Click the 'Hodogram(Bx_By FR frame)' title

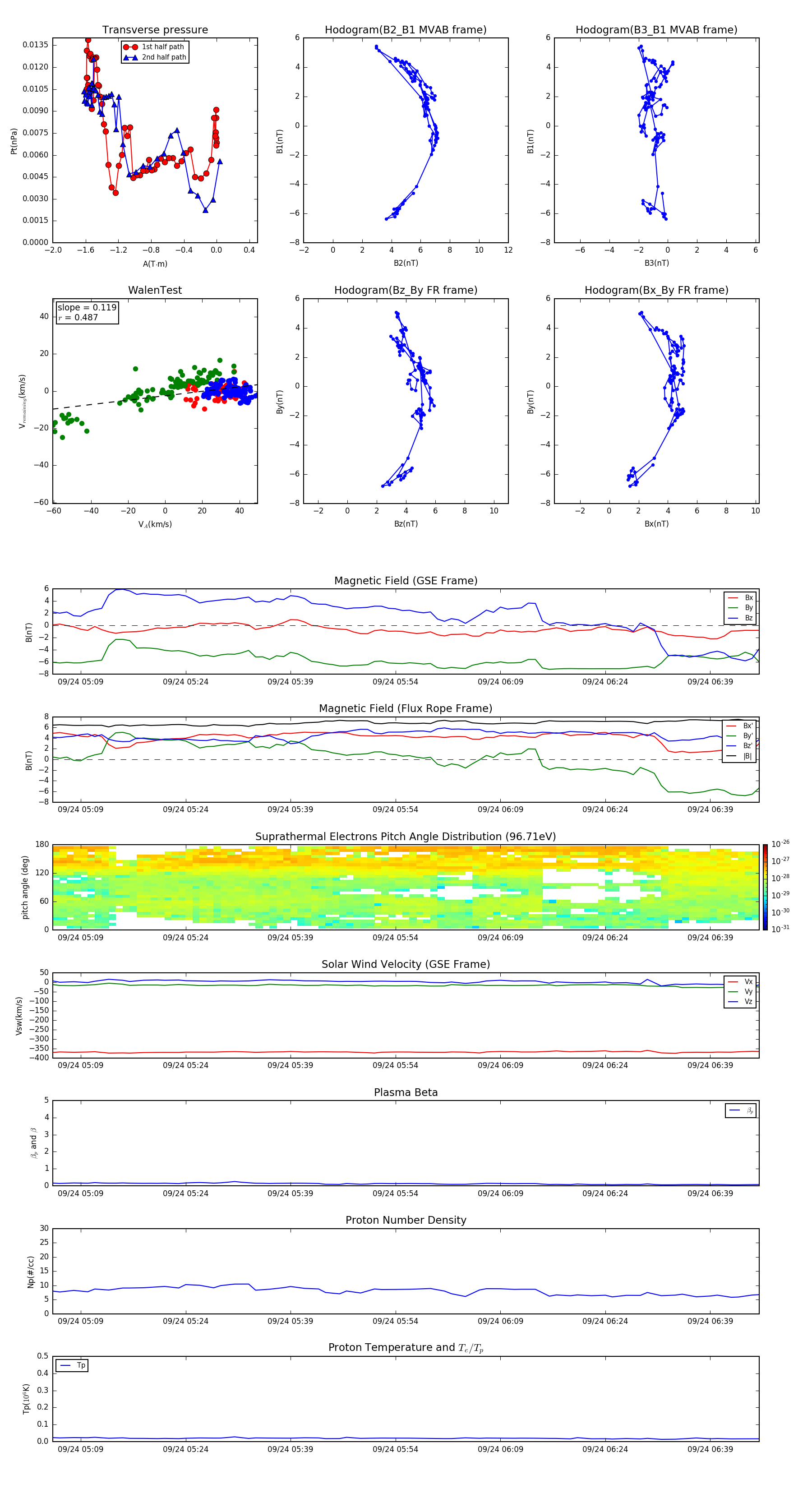point(656,290)
